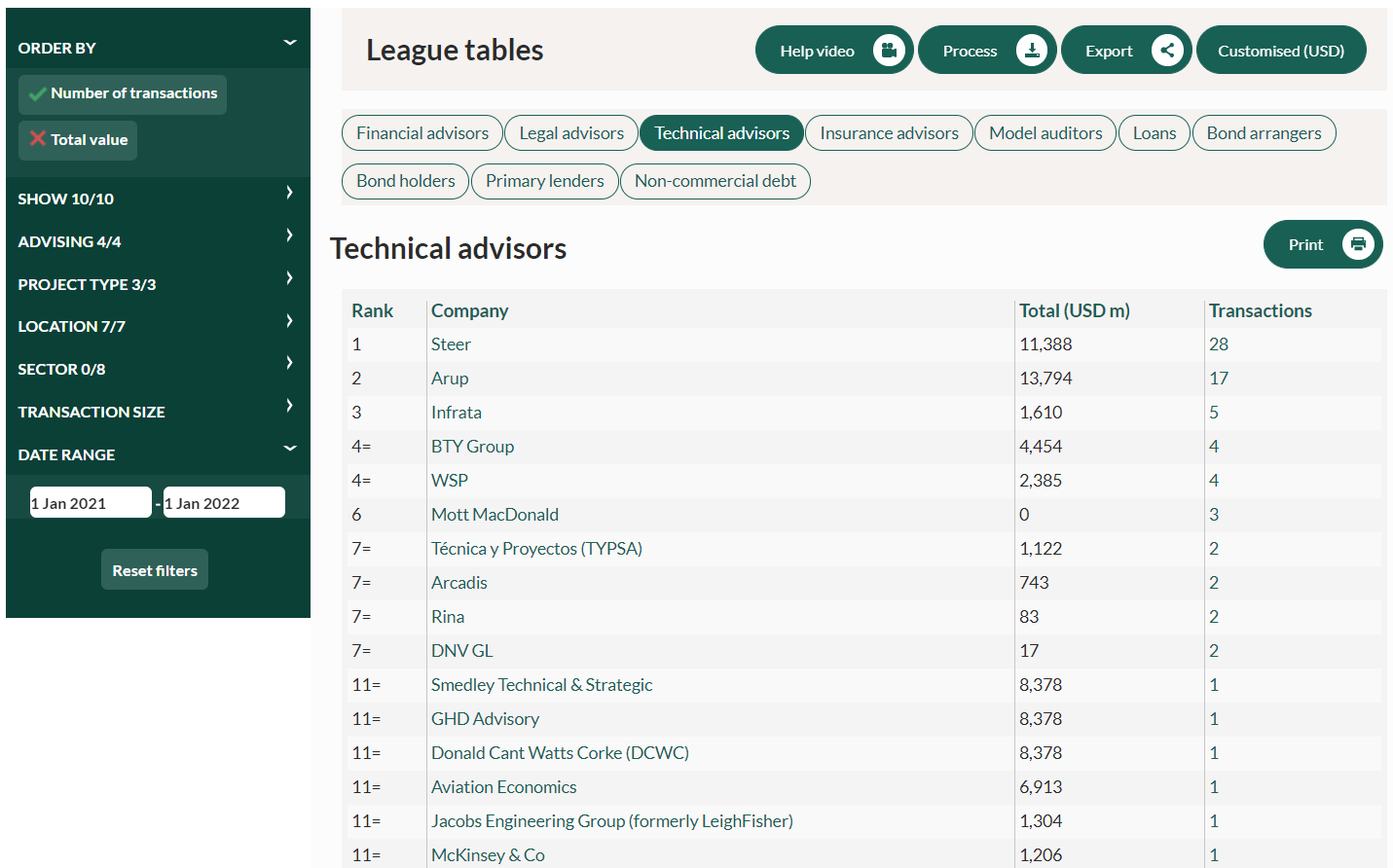Click the Company column header
Viewport: 1393px width, 868px height.
(469, 310)
